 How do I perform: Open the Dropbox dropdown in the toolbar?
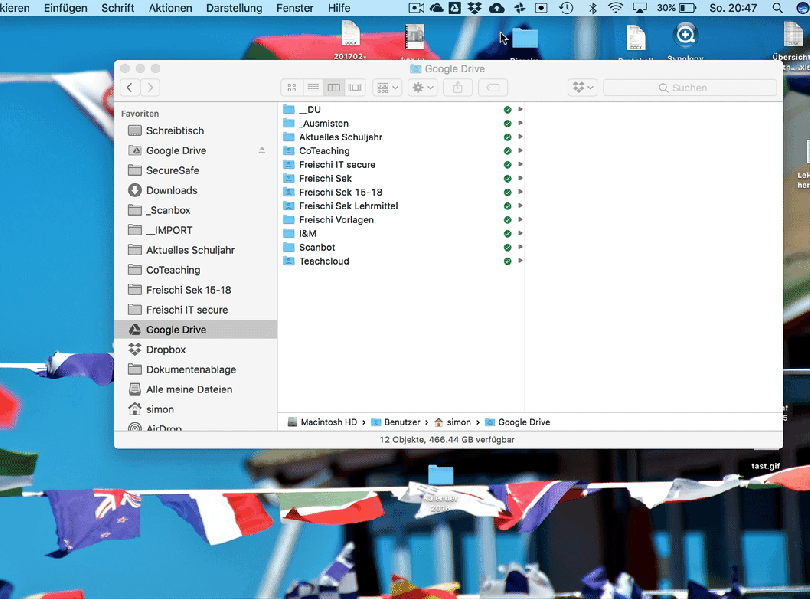click(580, 87)
